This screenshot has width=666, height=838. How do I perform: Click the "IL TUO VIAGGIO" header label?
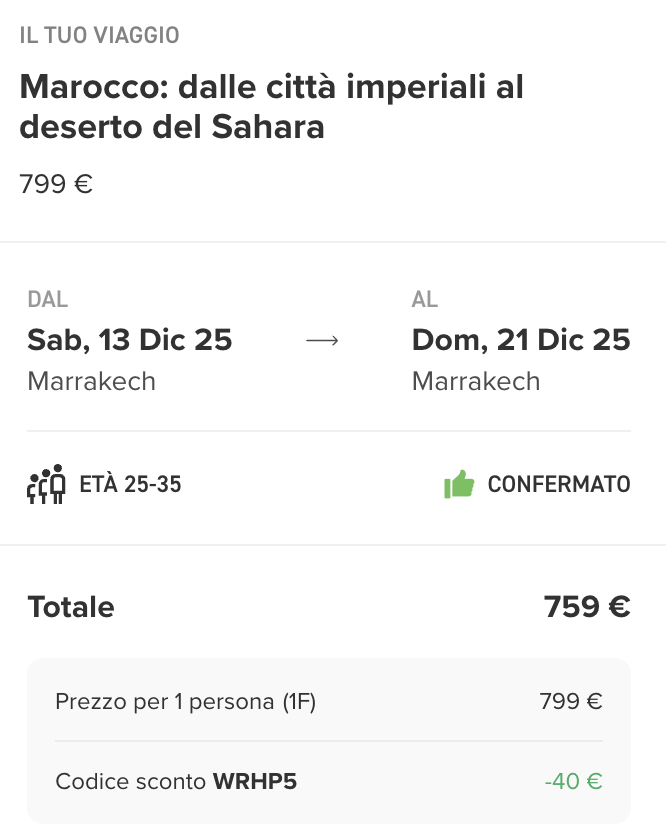(99, 36)
